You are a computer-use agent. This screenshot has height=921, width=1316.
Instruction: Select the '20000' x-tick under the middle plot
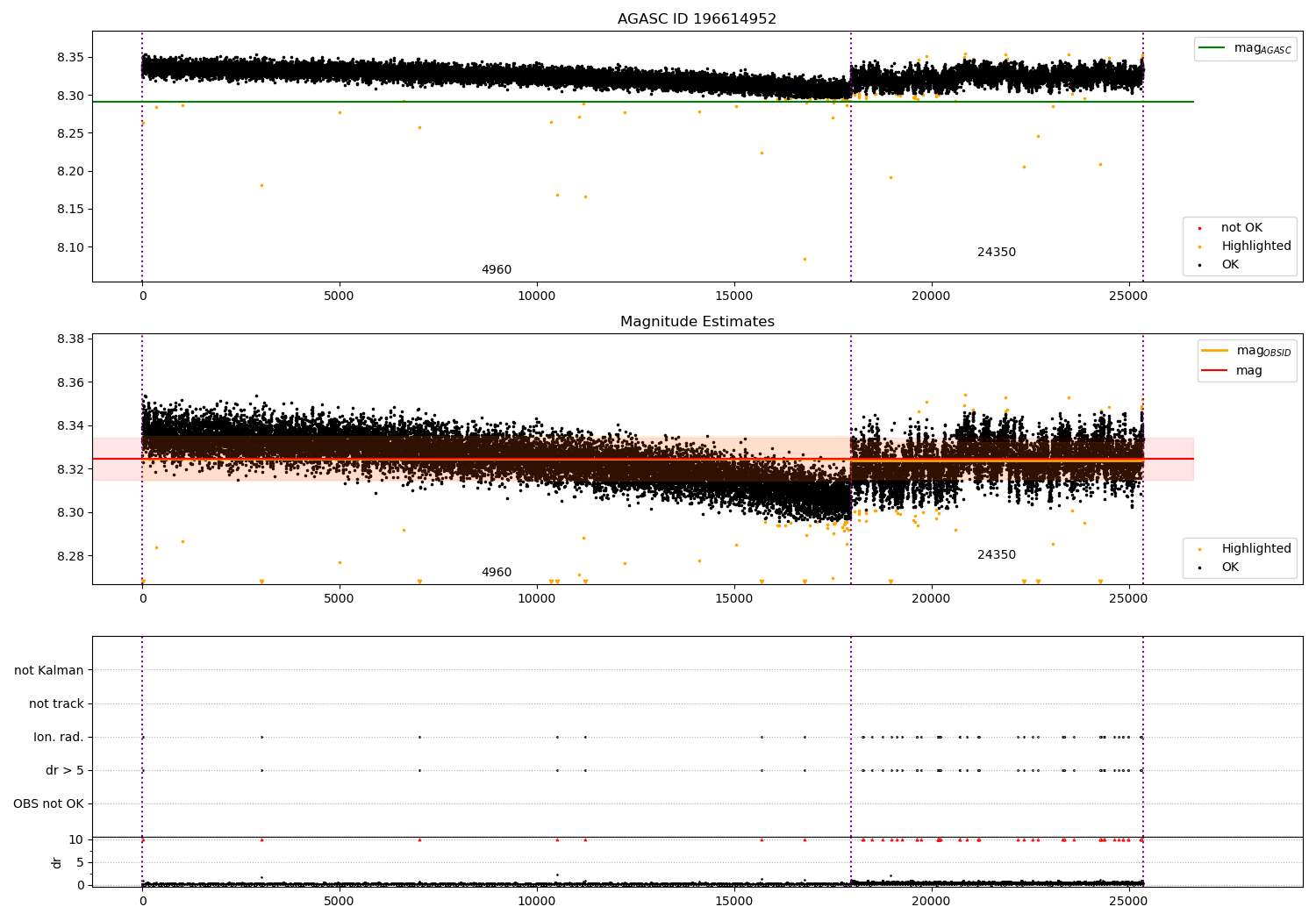(931, 599)
